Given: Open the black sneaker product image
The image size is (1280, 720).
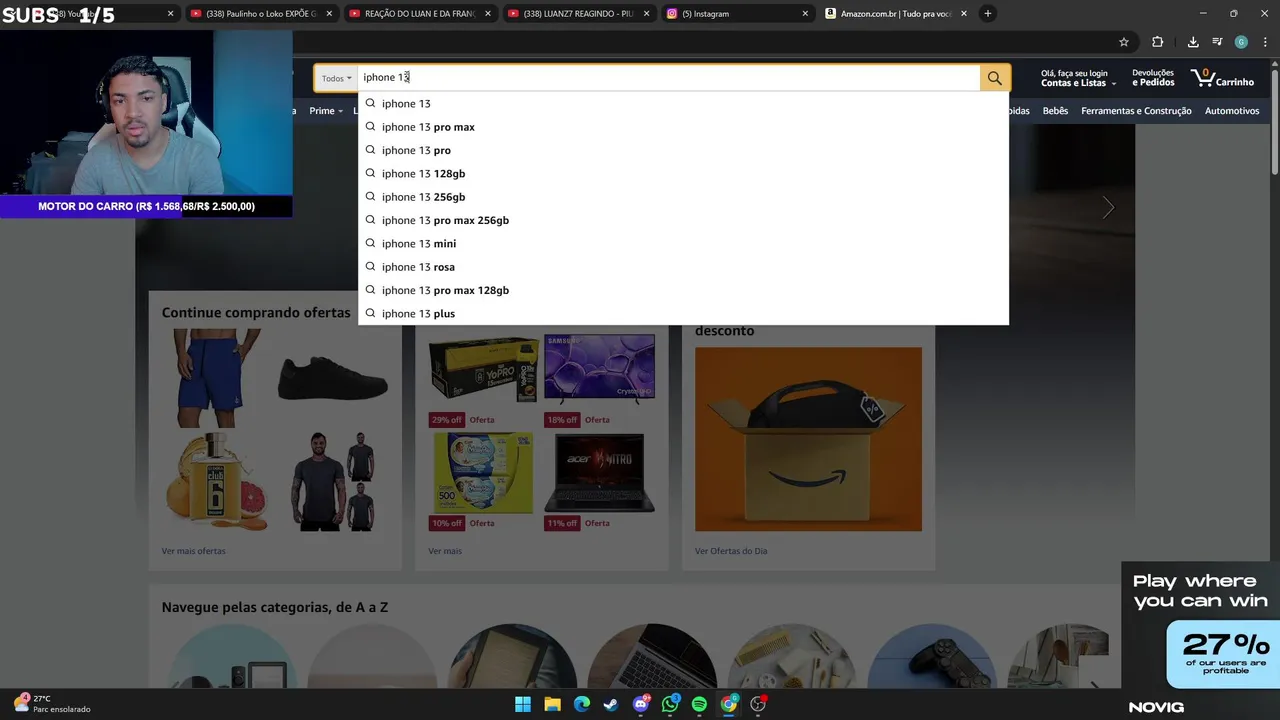Looking at the screenshot, I should pyautogui.click(x=333, y=379).
